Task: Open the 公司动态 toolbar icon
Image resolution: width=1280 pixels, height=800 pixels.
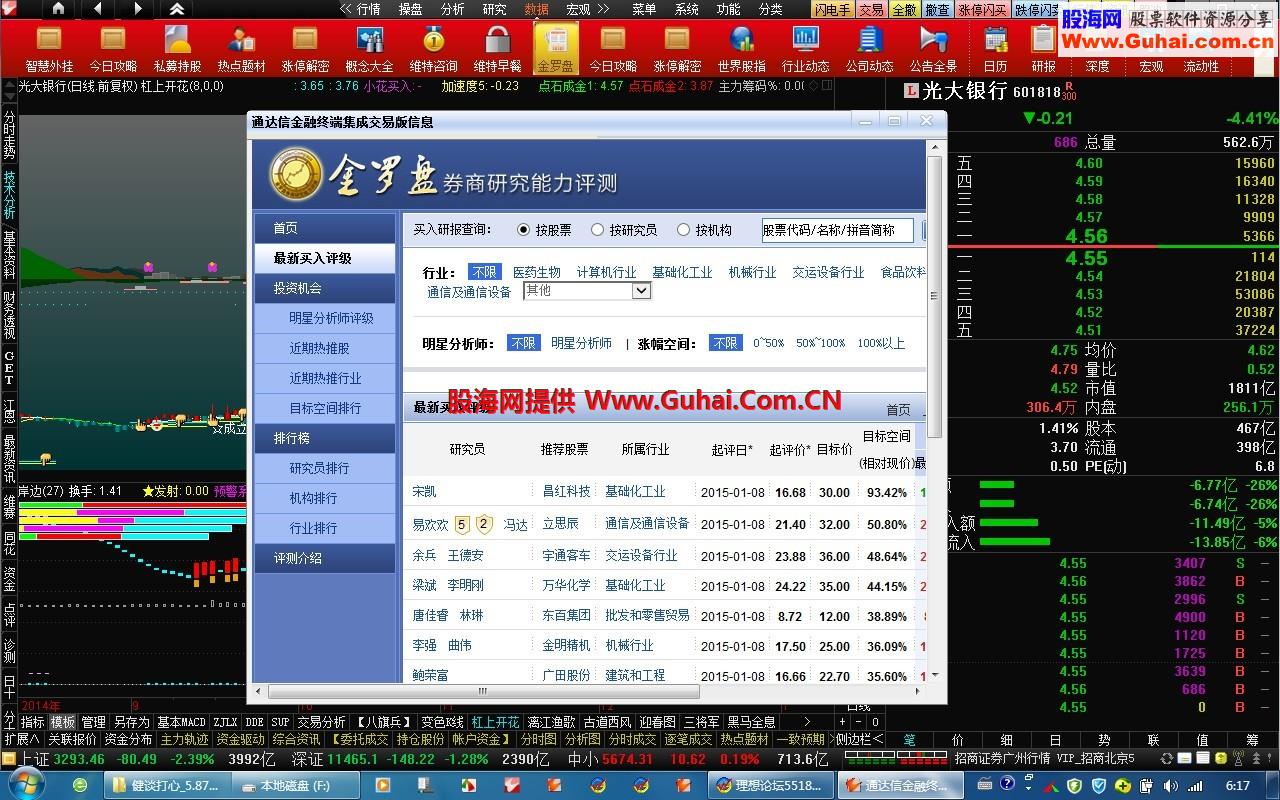Action: (869, 47)
